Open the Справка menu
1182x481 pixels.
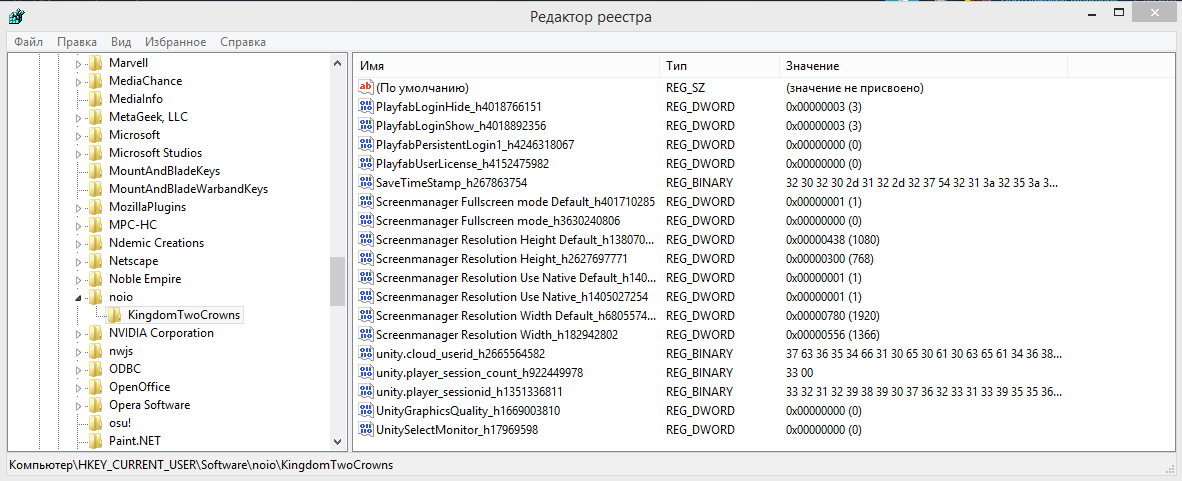pos(243,42)
